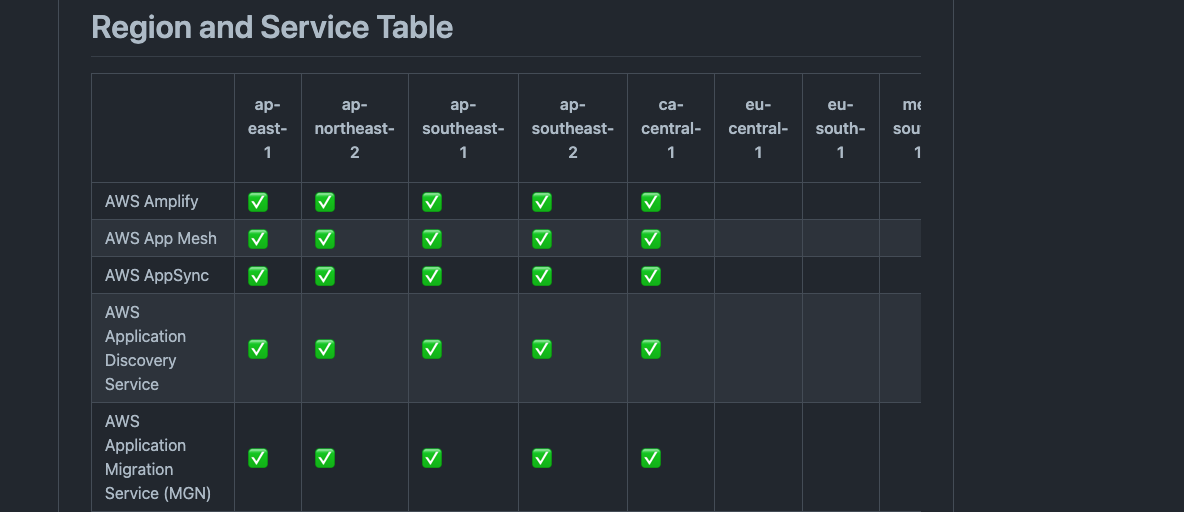Click Application Migration Service ap-east-1 checkmark
This screenshot has height=512, width=1184.
tap(258, 458)
